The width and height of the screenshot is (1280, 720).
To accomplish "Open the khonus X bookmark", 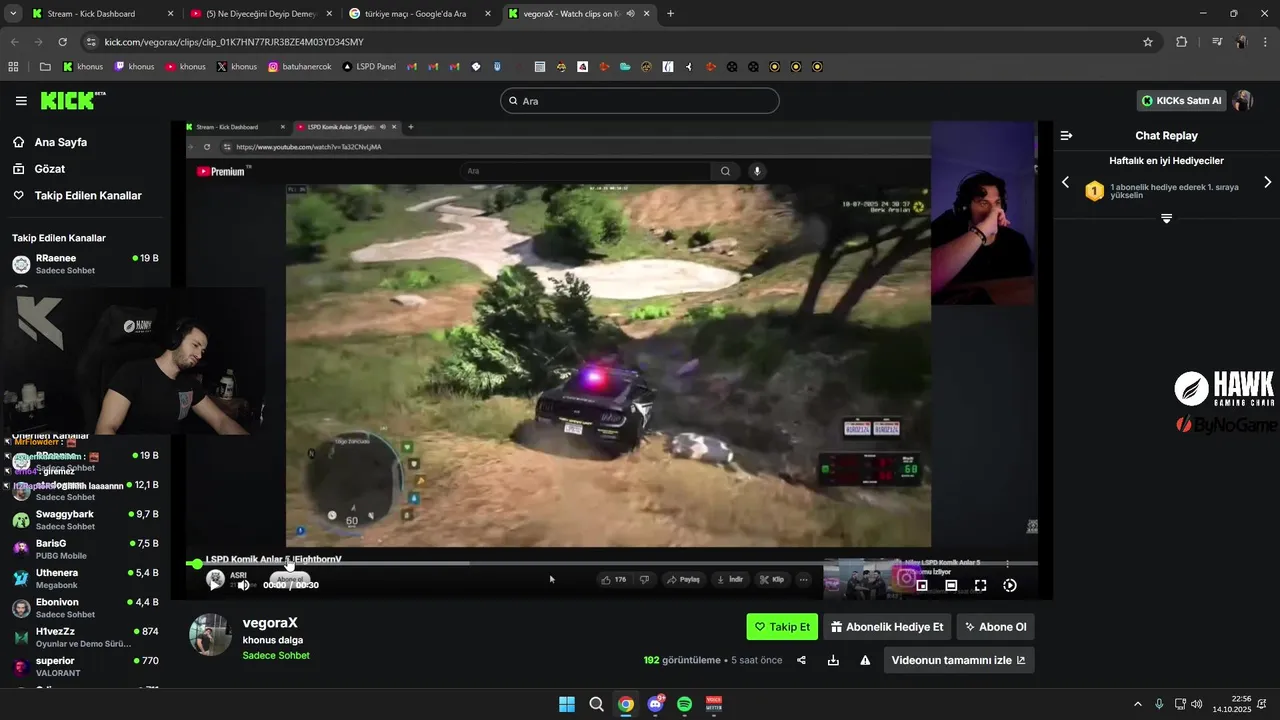I will point(236,67).
